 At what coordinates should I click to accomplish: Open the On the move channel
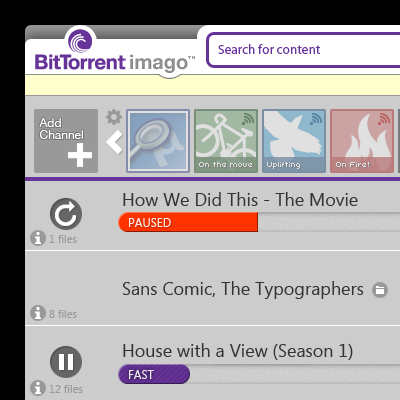226,141
